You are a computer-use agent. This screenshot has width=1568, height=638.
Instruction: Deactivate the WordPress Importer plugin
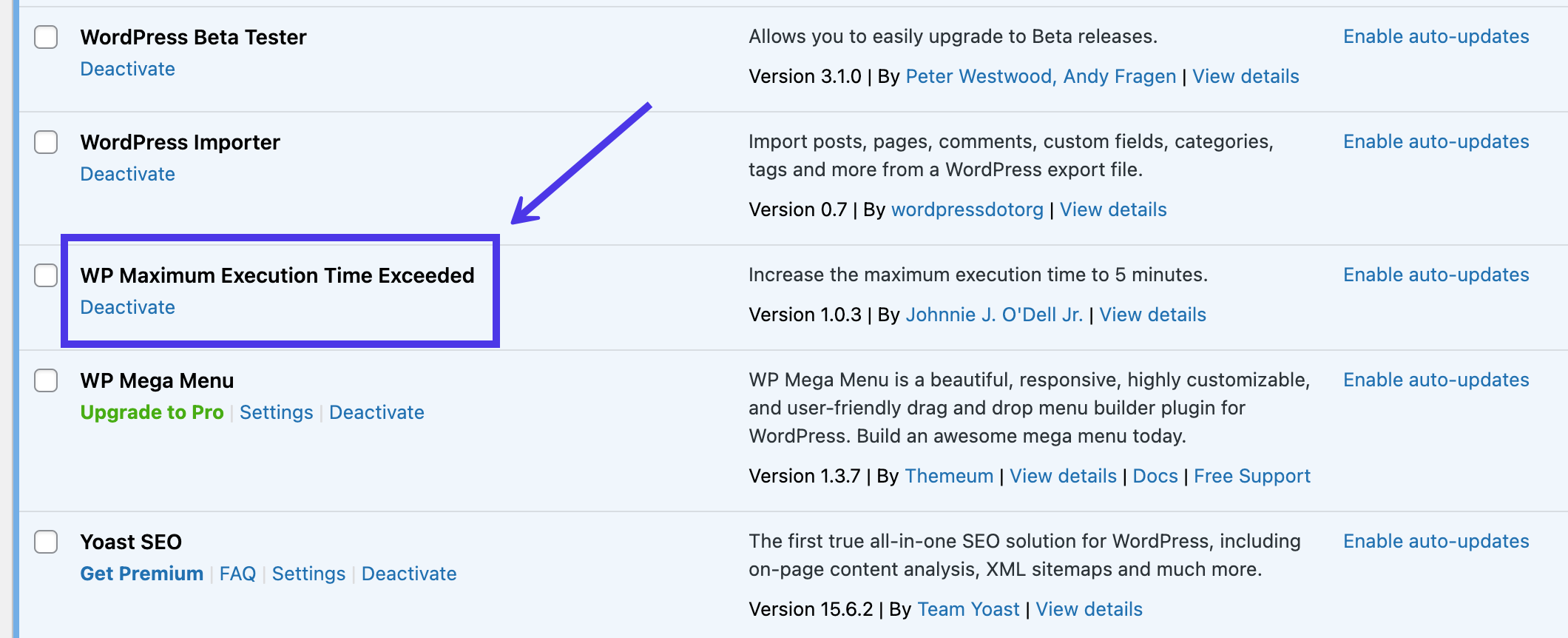tap(127, 174)
